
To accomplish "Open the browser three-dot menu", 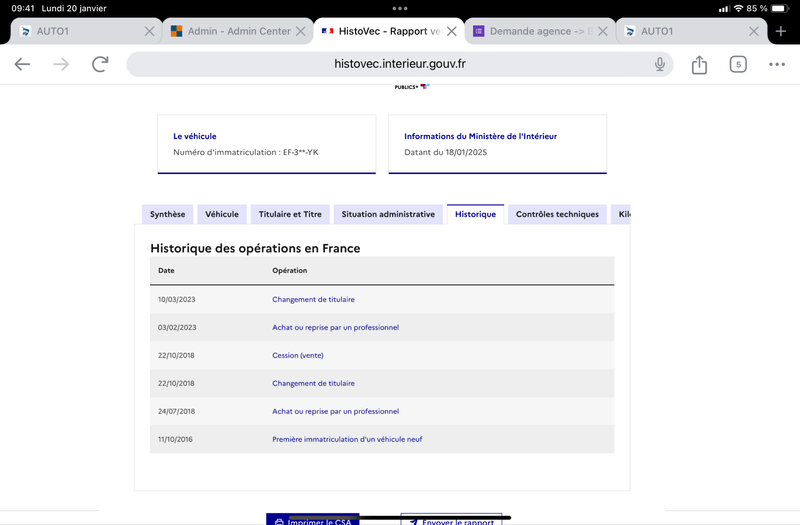I will tap(777, 64).
